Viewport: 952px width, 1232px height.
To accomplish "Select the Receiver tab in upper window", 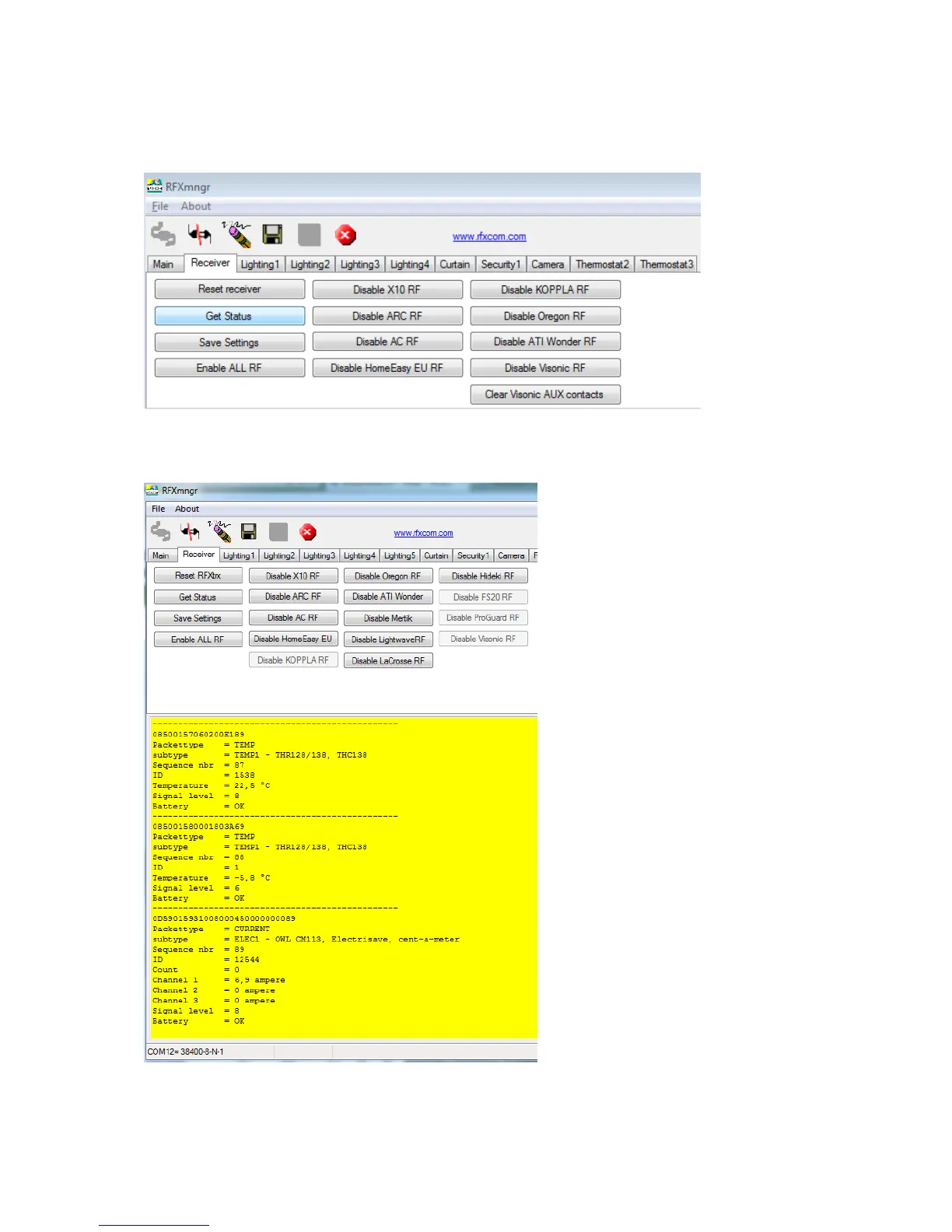I will pyautogui.click(x=210, y=263).
